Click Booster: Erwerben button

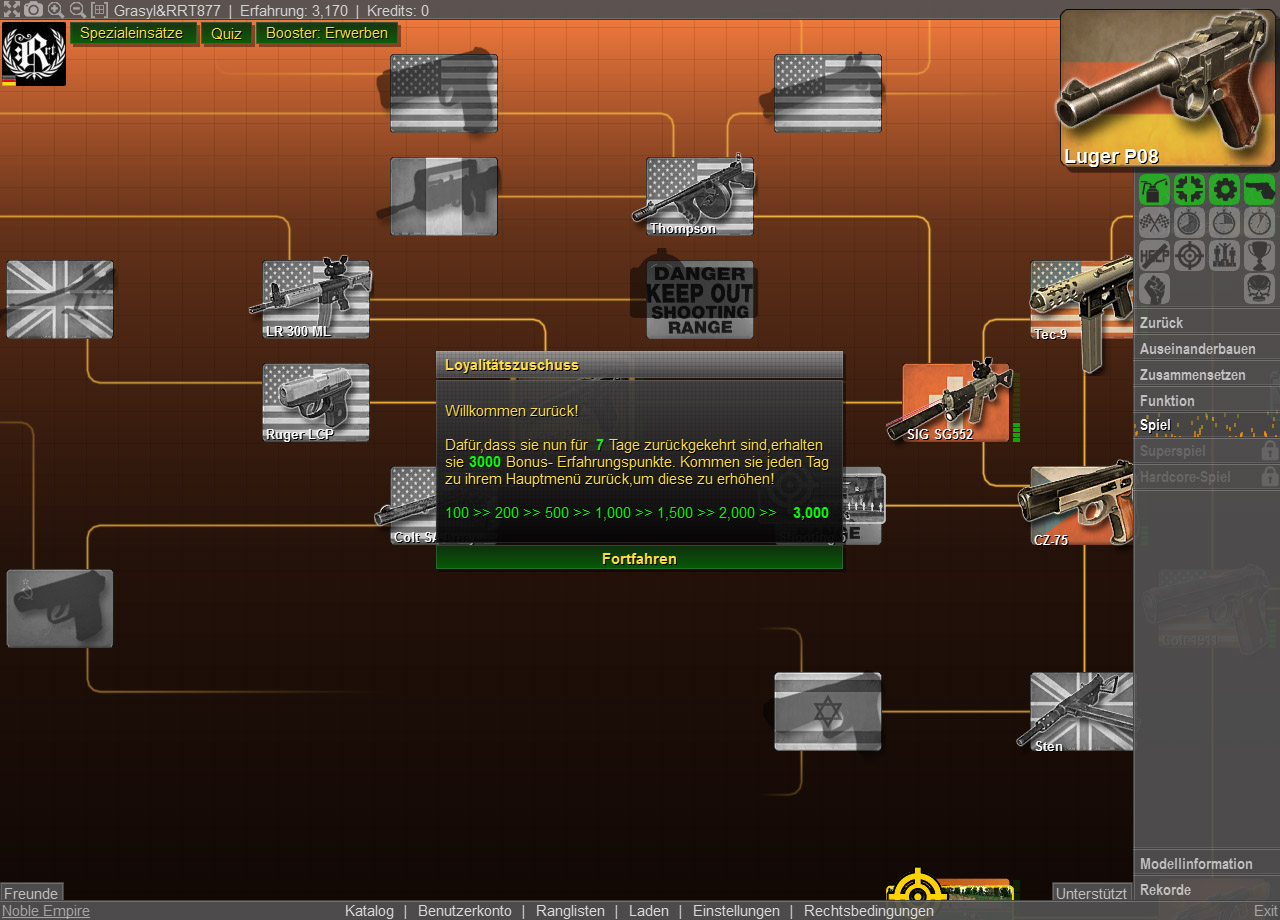pyautogui.click(x=327, y=33)
